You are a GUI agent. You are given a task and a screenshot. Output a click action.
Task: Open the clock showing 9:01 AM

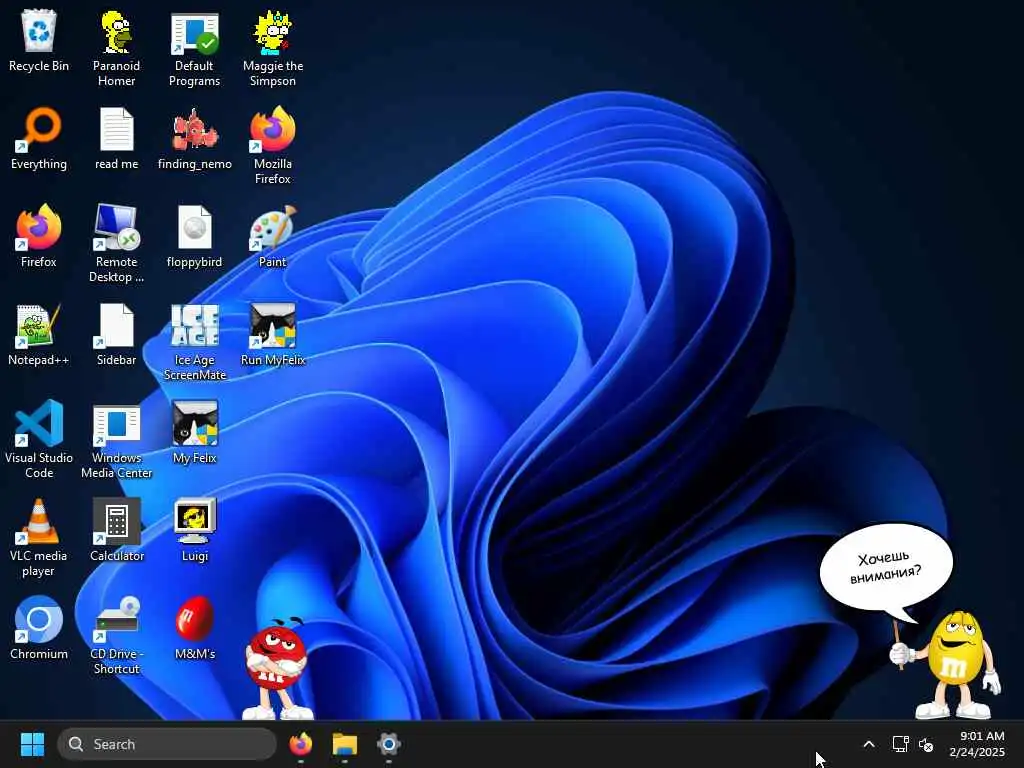tap(977, 744)
